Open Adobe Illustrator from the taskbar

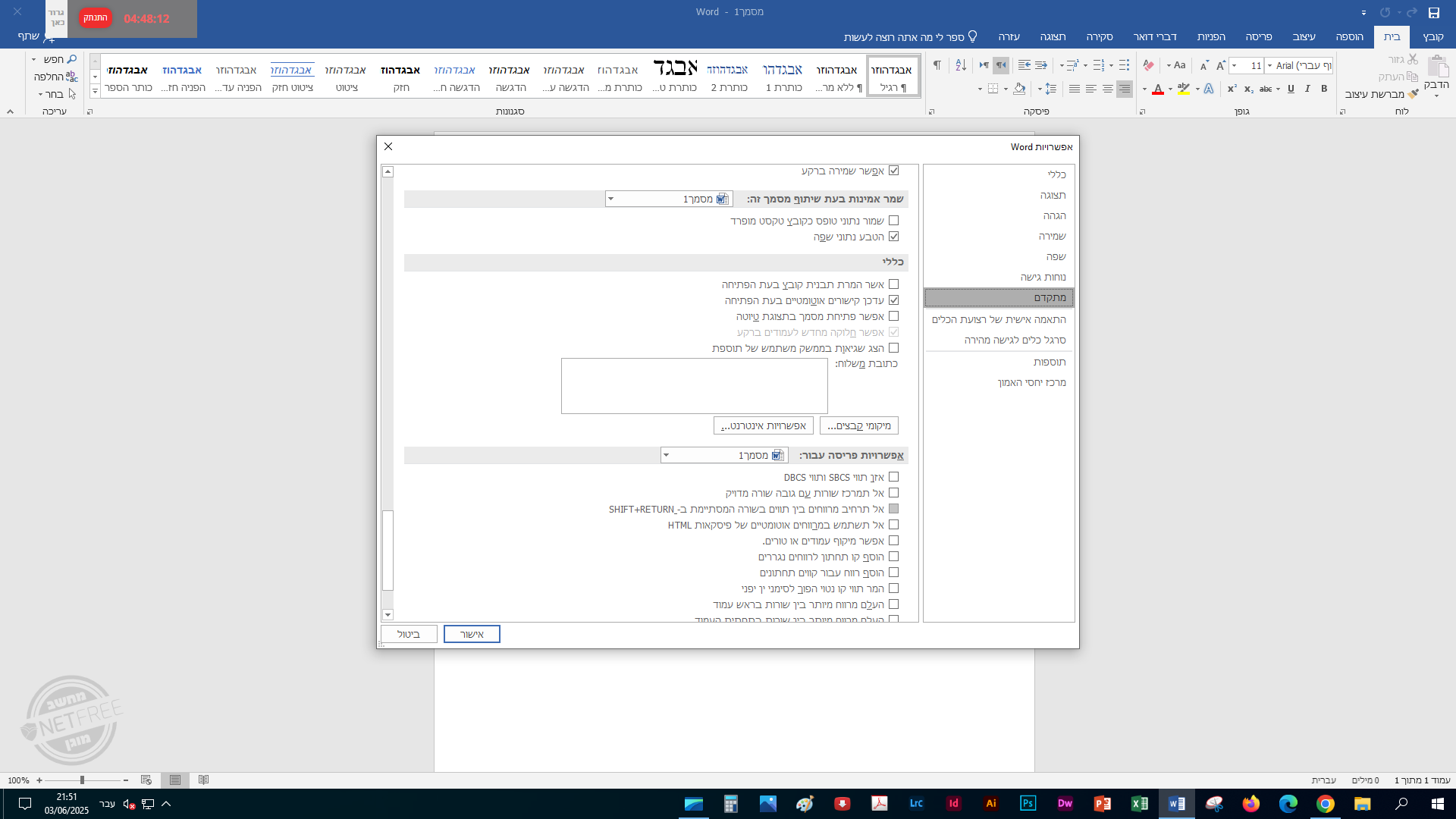(x=990, y=804)
